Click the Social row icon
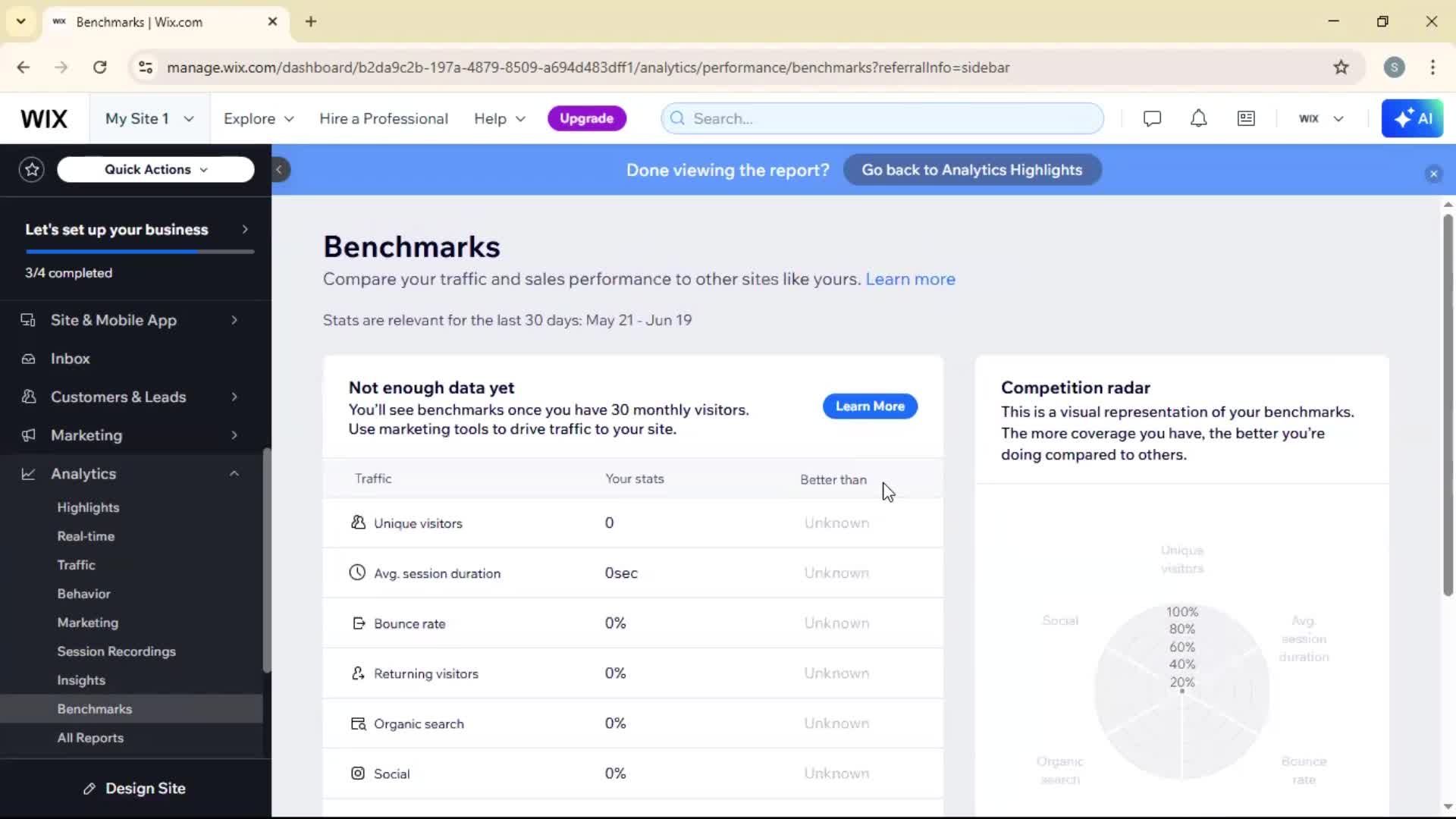This screenshot has width=1456, height=819. click(x=358, y=773)
